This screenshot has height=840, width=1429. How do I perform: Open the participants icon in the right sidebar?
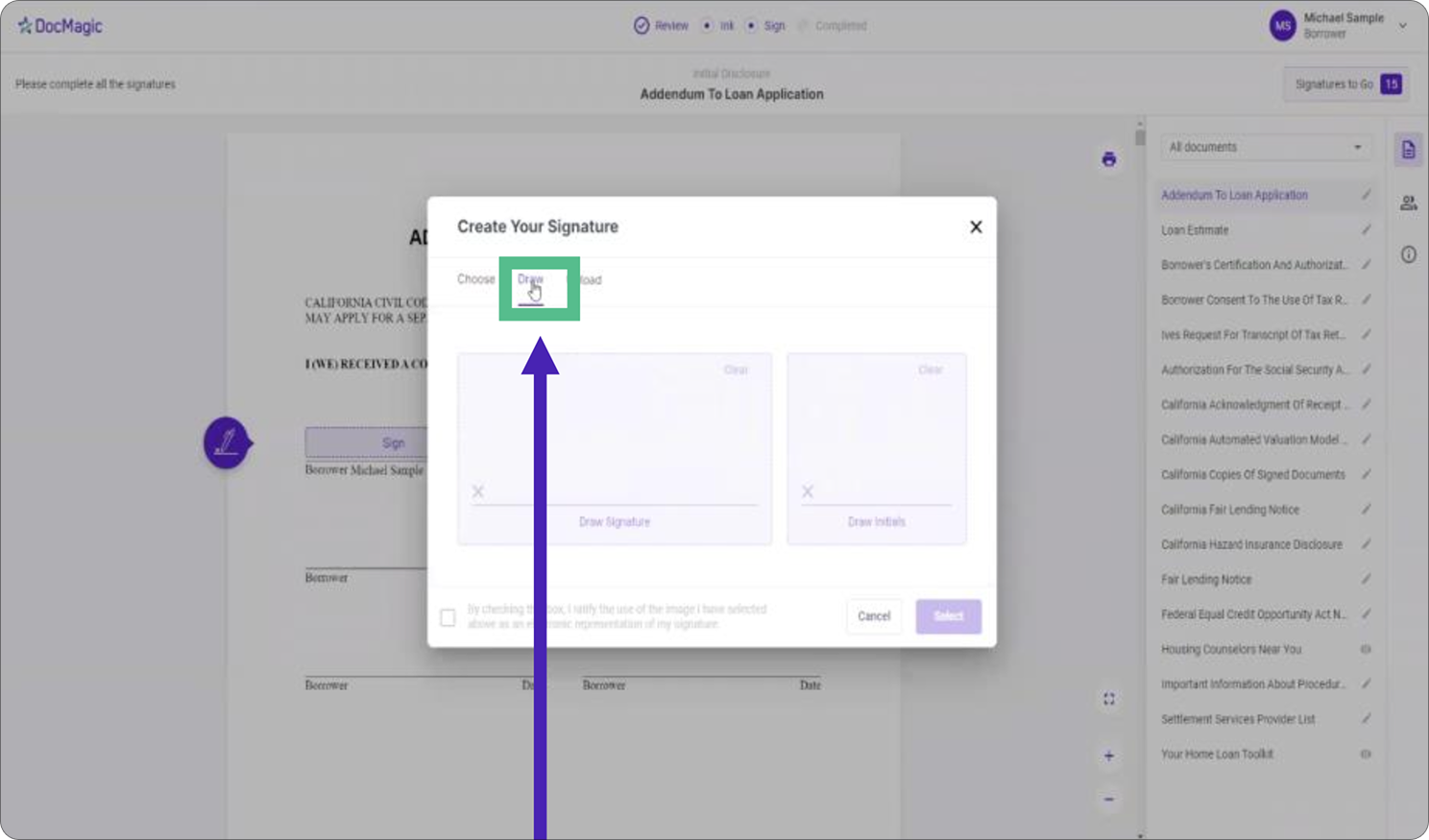click(x=1408, y=203)
